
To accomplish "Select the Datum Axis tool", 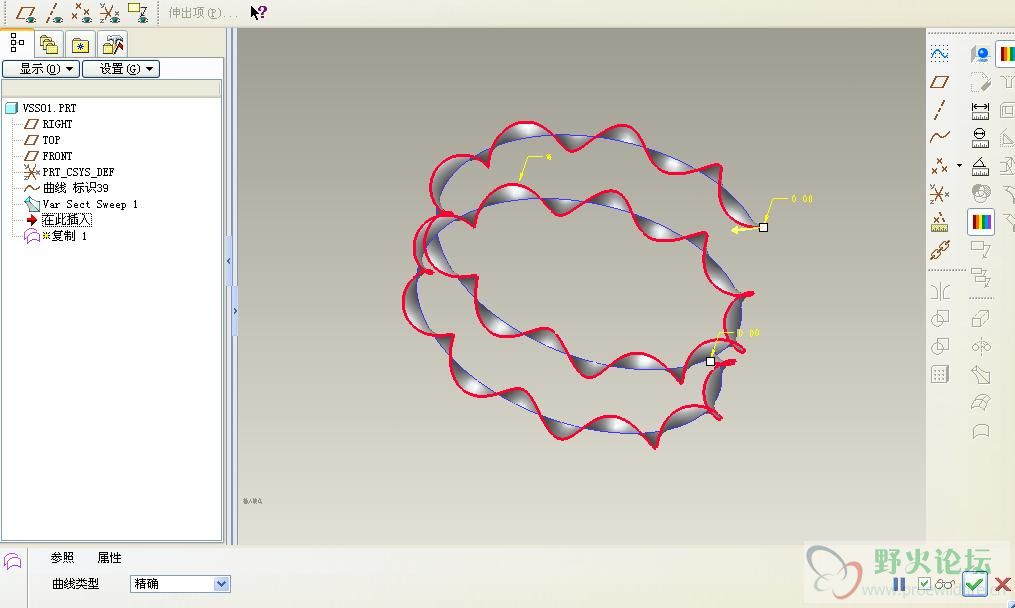I will [x=939, y=109].
